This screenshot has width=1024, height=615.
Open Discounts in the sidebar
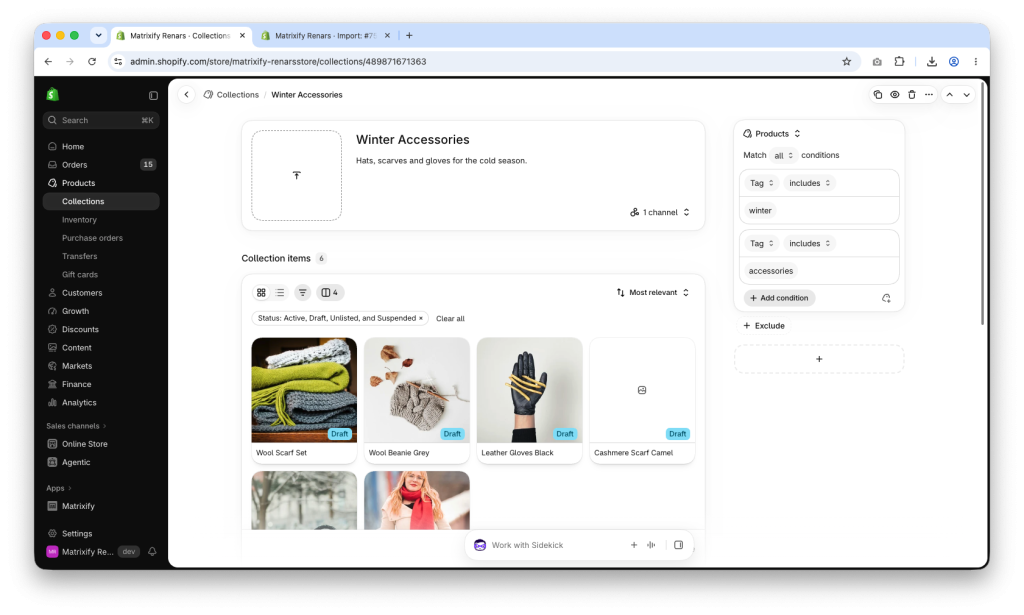[x=101, y=329]
